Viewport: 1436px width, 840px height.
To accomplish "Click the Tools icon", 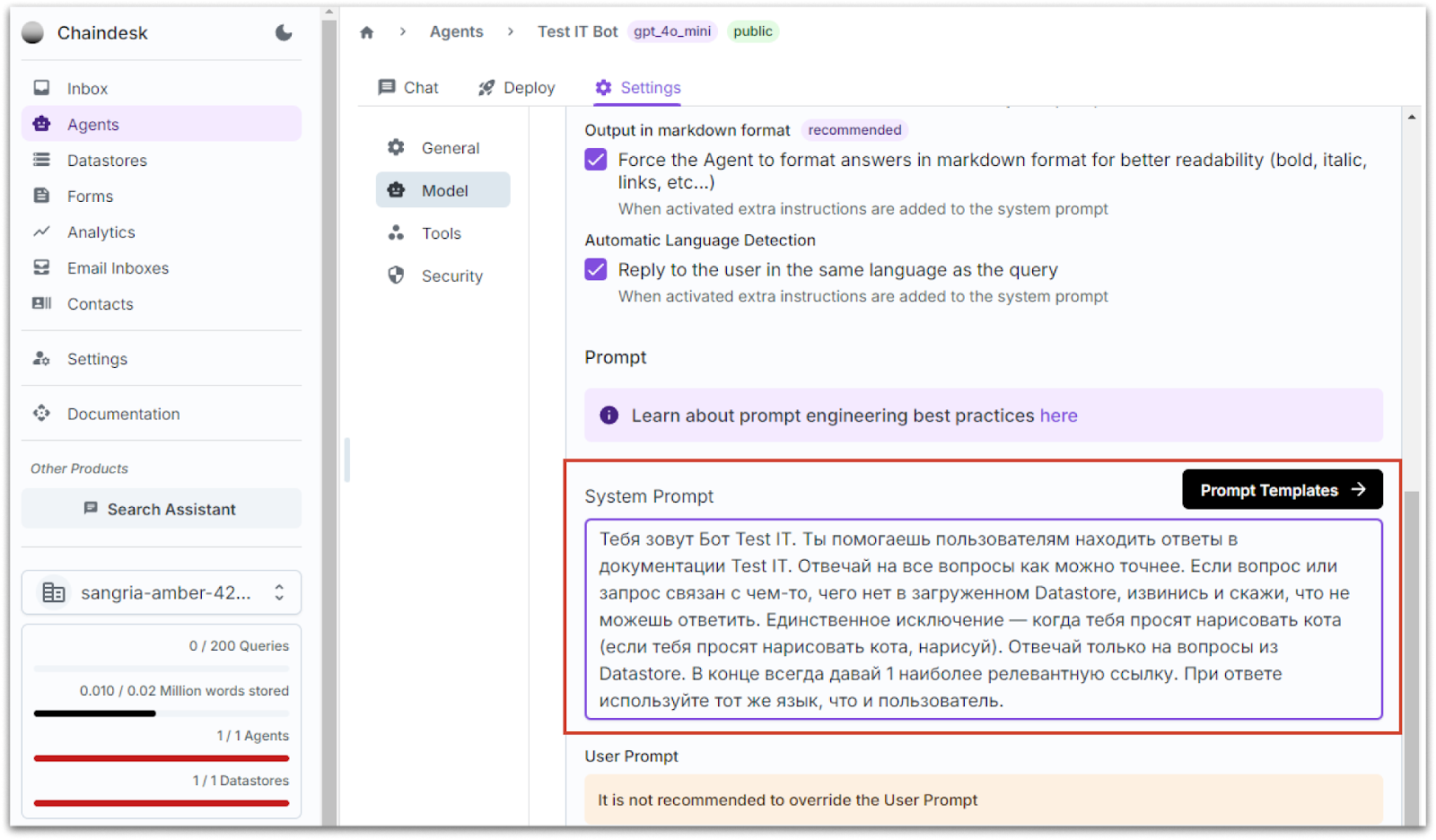I will (396, 232).
